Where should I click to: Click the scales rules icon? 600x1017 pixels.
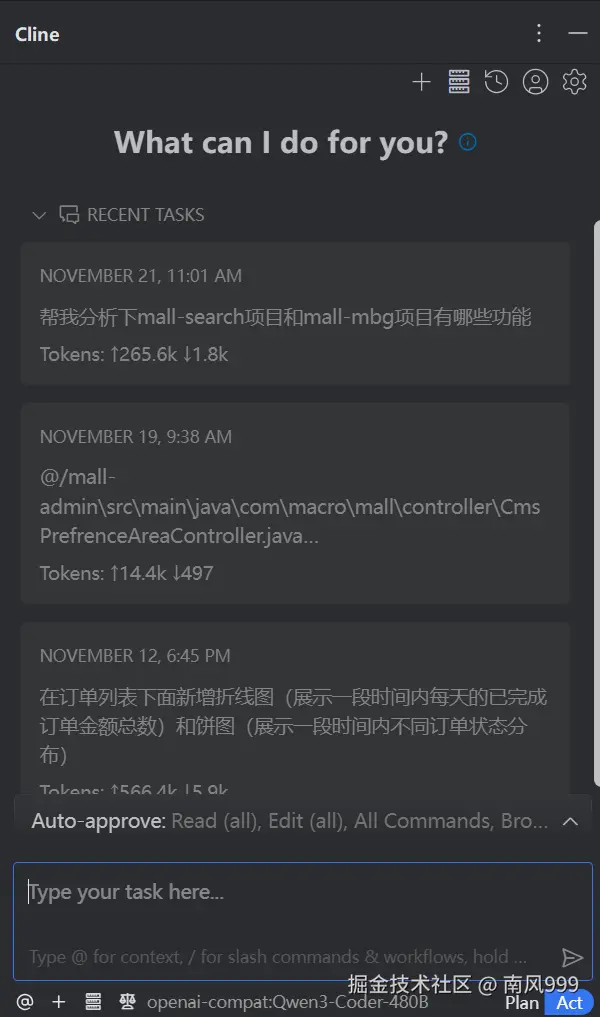coord(127,1001)
